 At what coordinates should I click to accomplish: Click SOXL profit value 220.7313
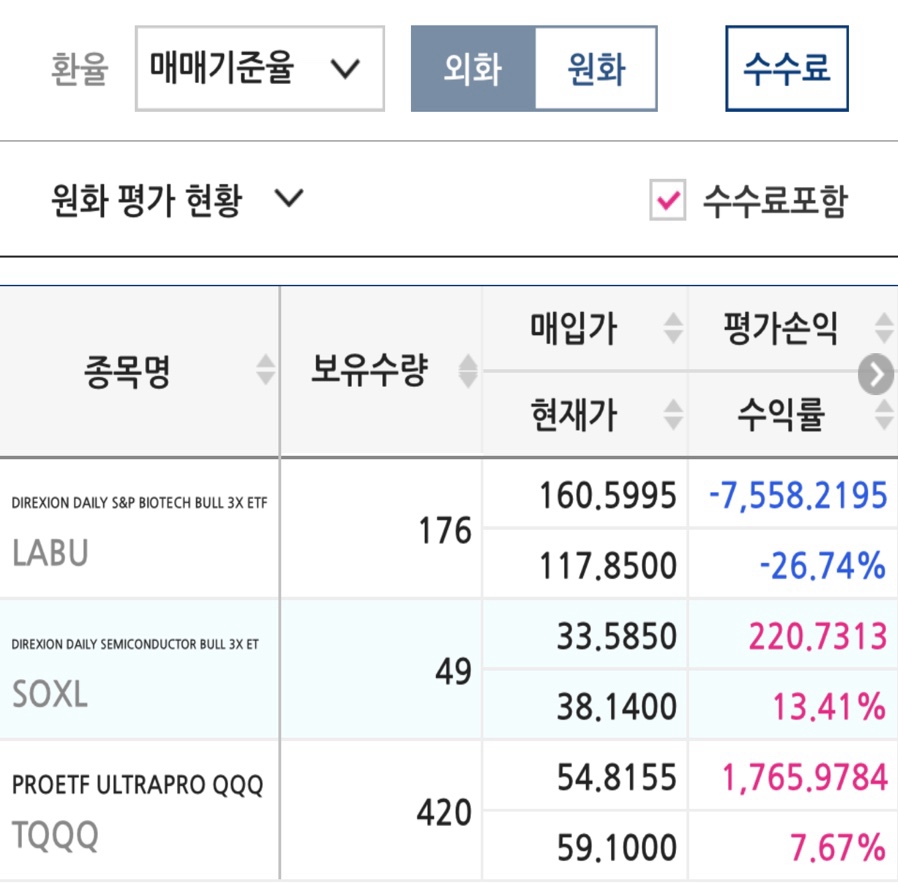click(x=818, y=636)
